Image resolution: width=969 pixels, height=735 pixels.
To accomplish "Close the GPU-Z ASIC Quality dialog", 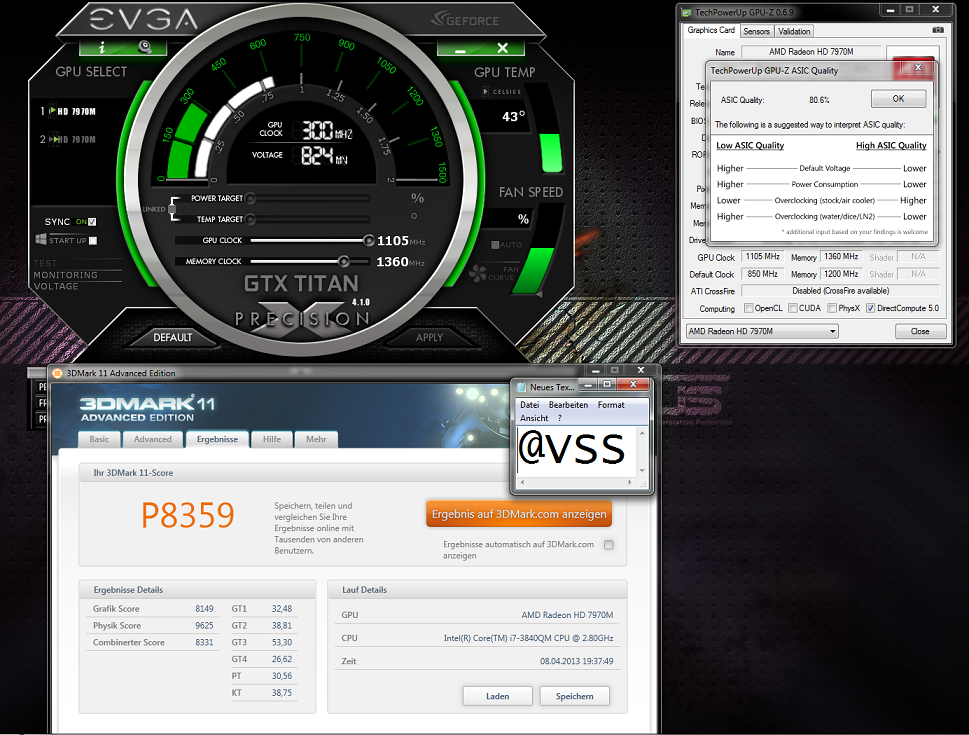I will (x=918, y=67).
